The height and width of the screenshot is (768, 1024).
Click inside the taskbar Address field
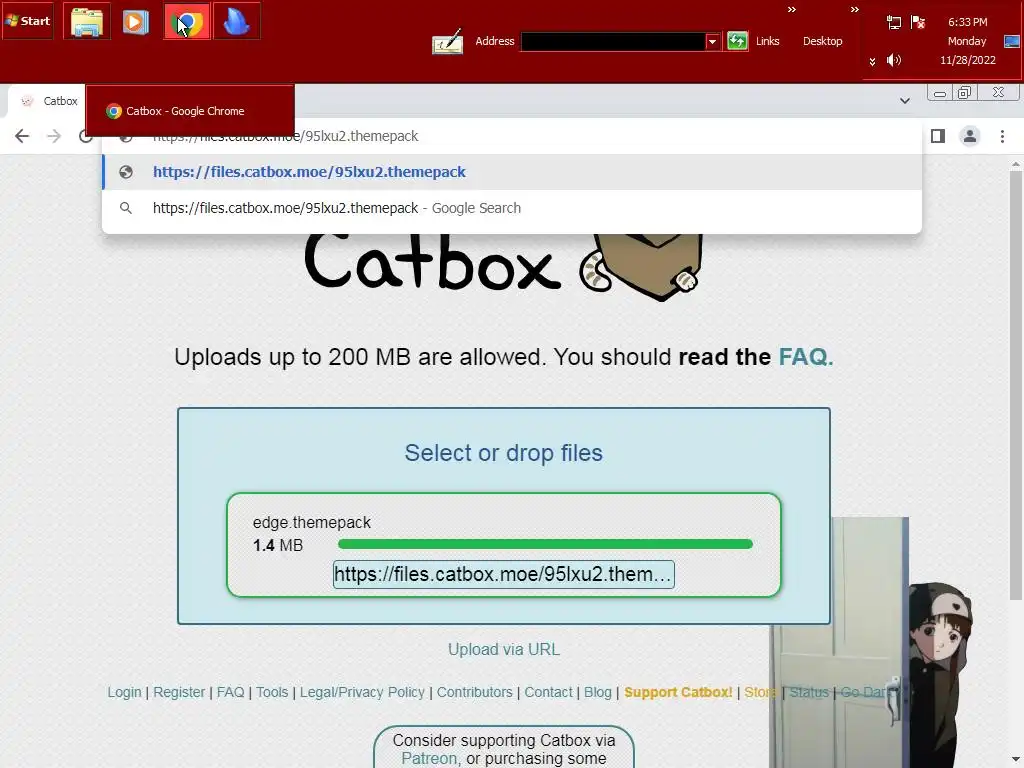point(613,41)
